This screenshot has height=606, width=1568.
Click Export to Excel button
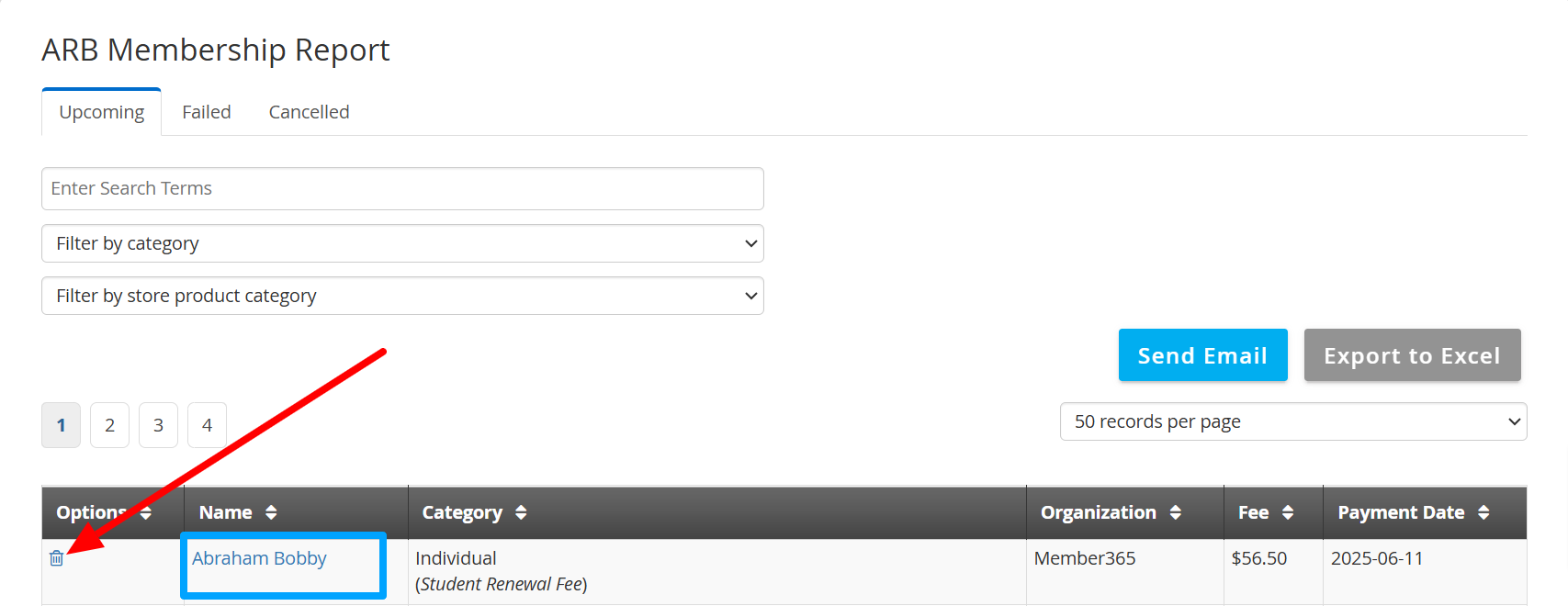click(x=1412, y=355)
